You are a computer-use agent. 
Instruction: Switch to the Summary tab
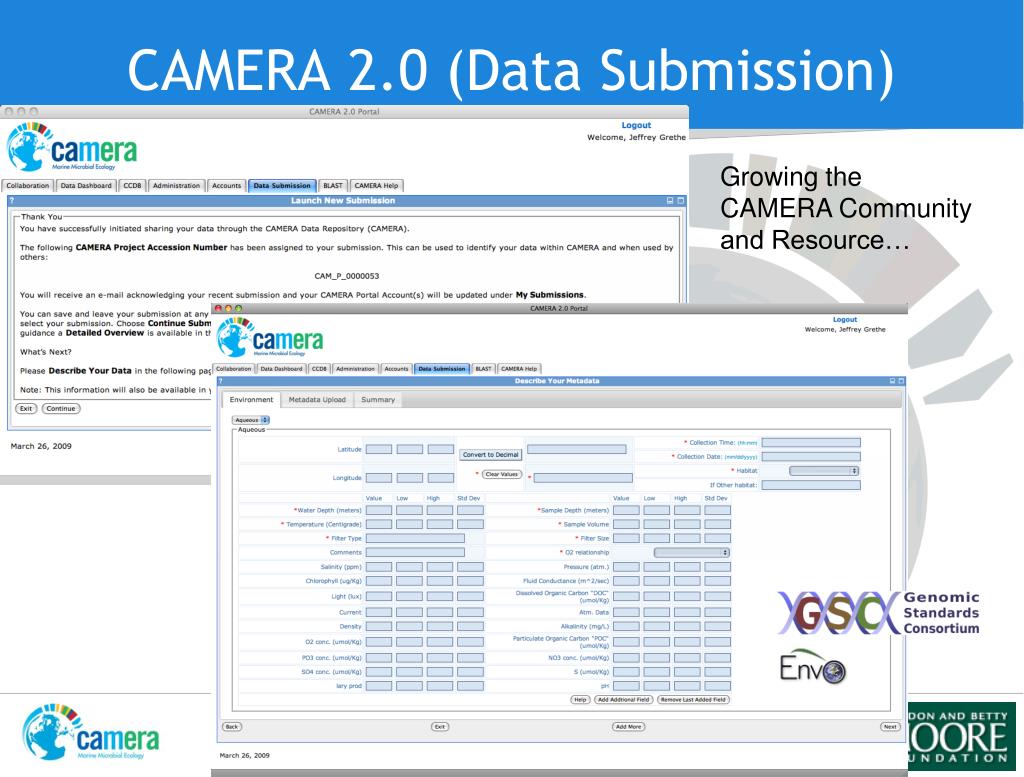pyautogui.click(x=378, y=400)
